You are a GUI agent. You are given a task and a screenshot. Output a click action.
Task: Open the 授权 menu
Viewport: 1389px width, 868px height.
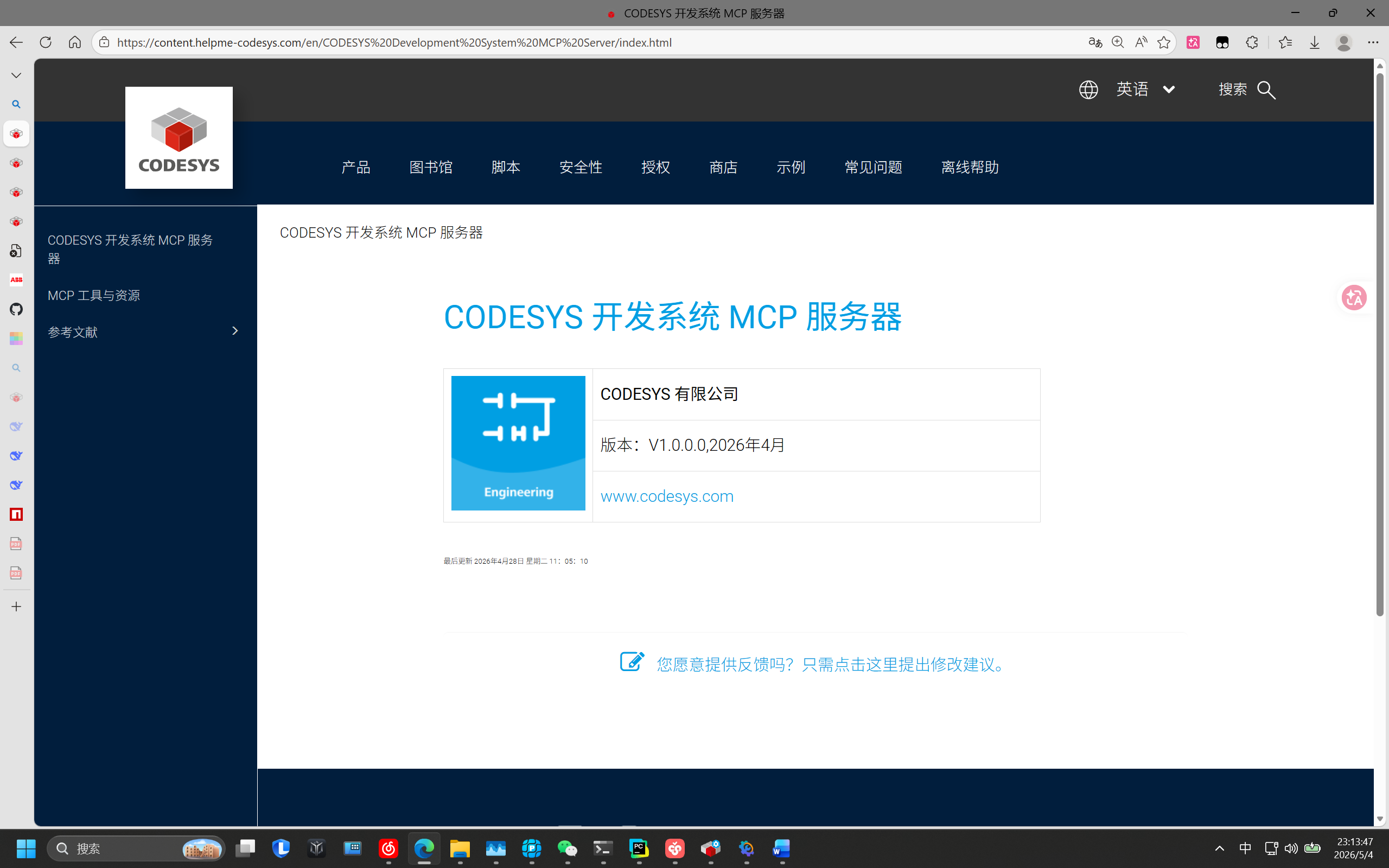[x=655, y=167]
